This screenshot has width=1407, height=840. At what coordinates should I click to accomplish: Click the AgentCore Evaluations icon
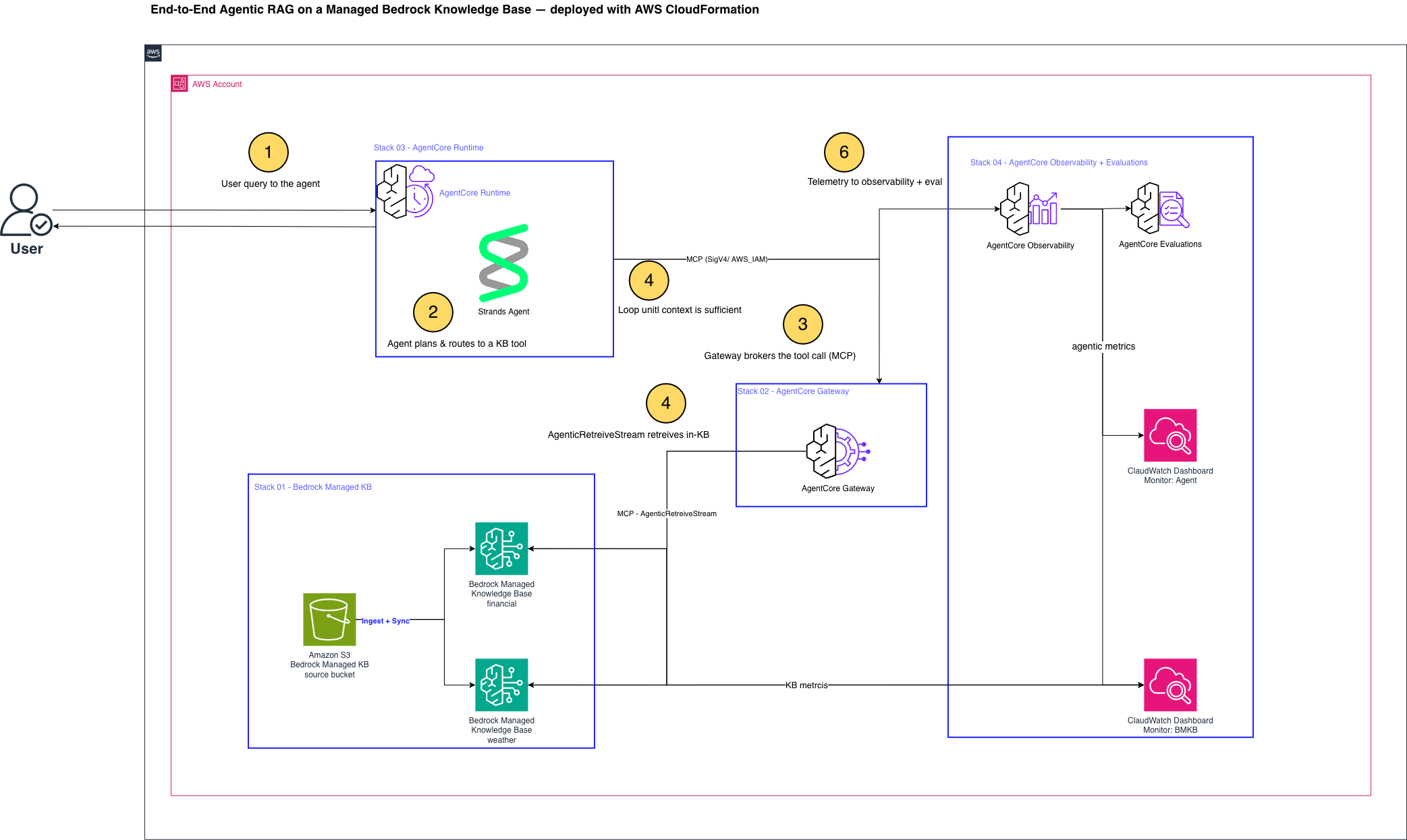pos(1160,208)
